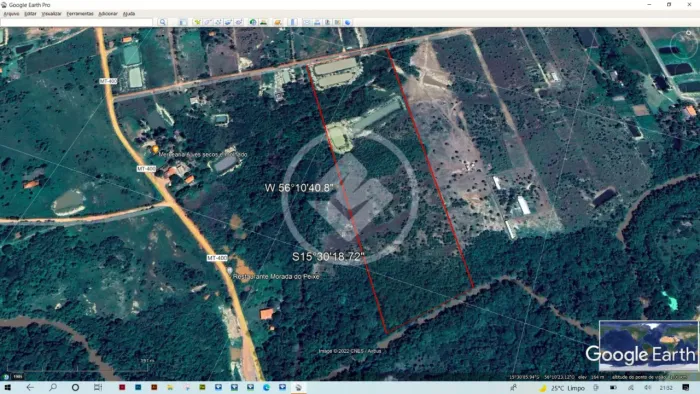
Task: Select the Add Polygon tool
Action: tap(208, 22)
